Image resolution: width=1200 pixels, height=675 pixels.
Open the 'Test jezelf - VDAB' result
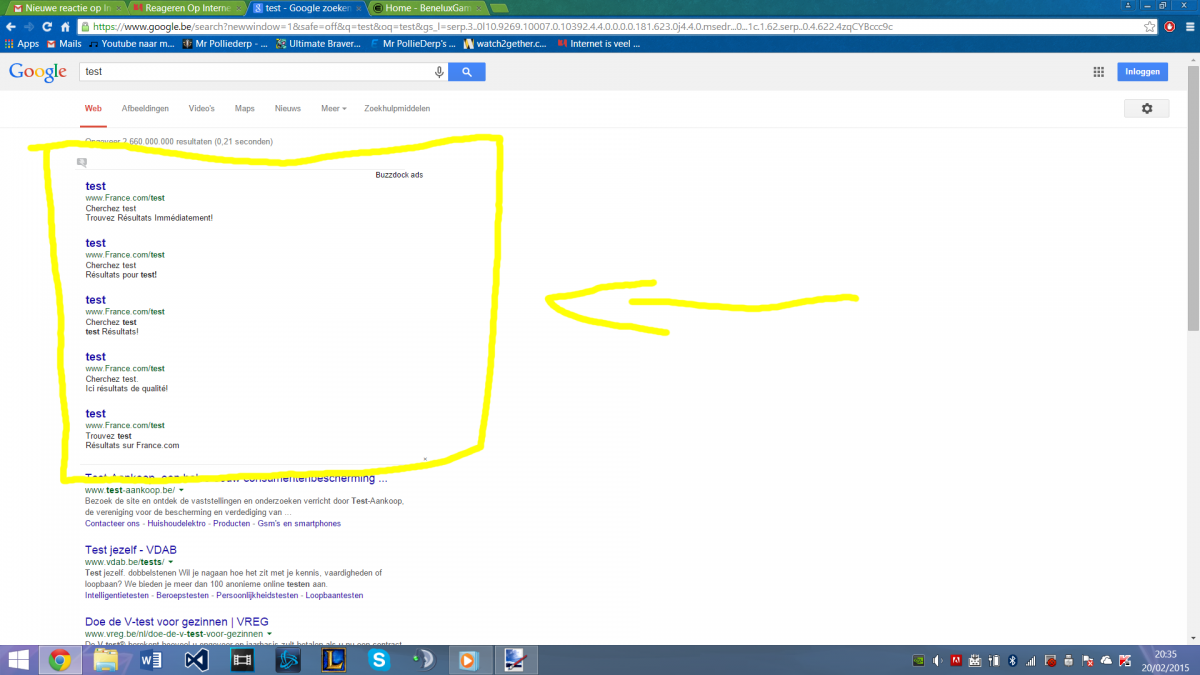click(x=131, y=550)
